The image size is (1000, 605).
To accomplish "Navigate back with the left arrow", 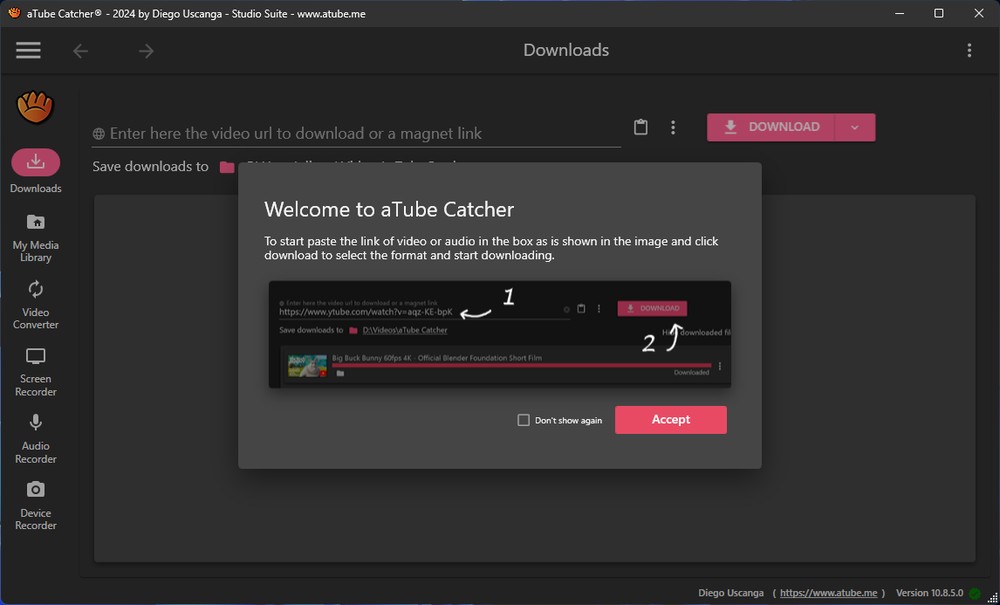I will coord(81,50).
